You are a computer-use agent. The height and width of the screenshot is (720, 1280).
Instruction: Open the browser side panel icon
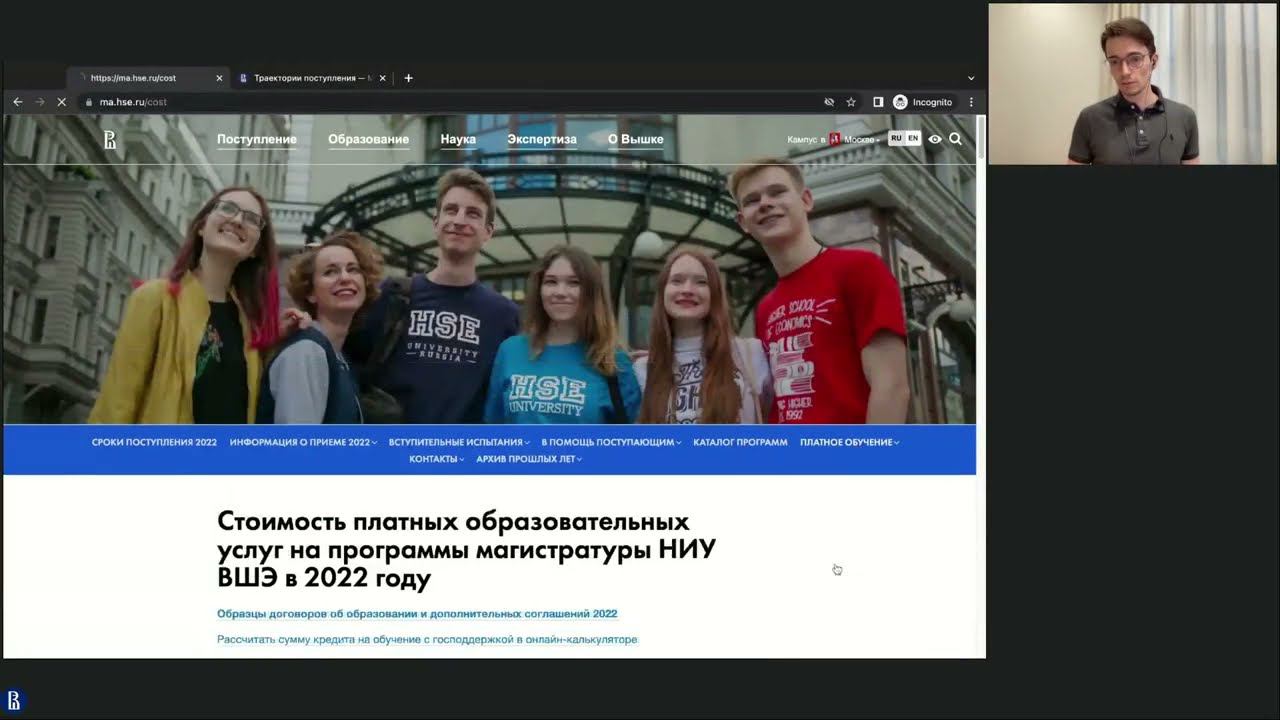pos(878,102)
